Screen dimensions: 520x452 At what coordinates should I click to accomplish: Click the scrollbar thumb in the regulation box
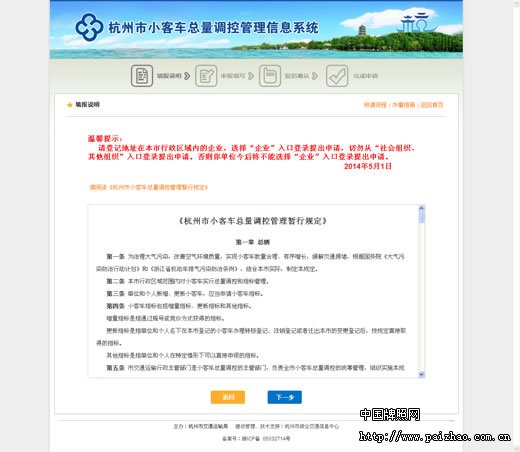point(421,217)
